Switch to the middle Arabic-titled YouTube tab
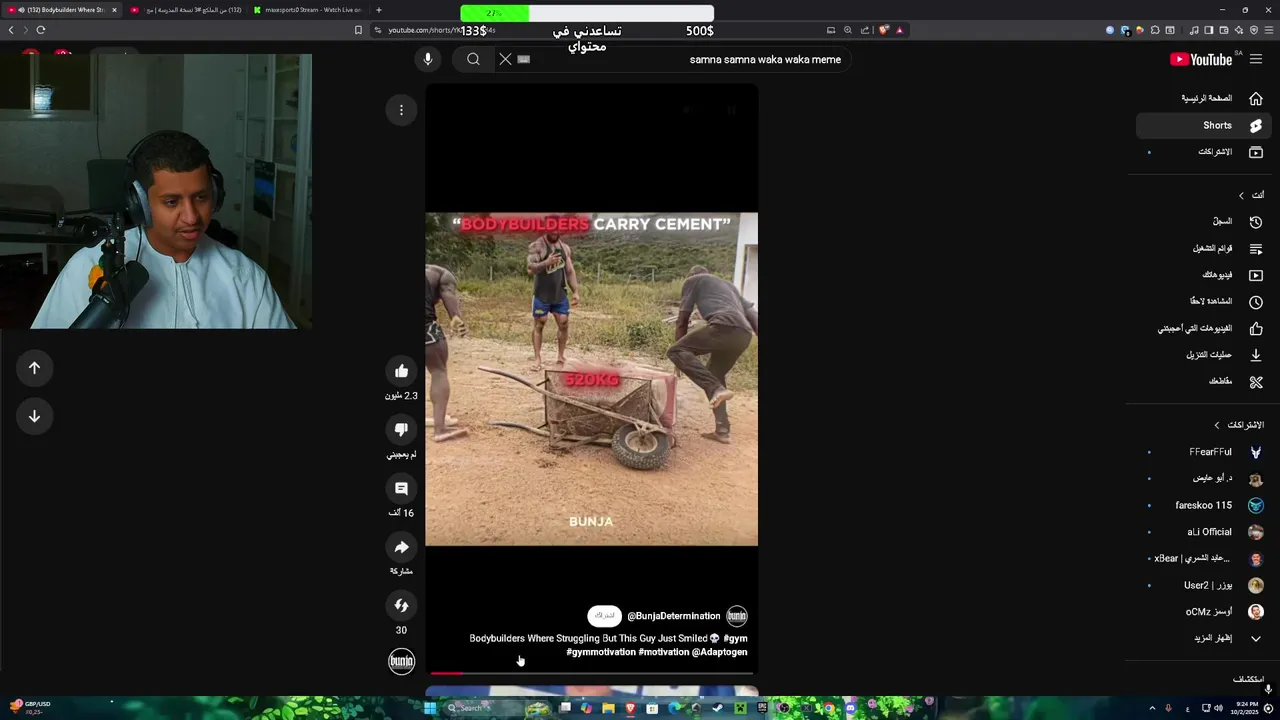1280x720 pixels. tap(186, 10)
